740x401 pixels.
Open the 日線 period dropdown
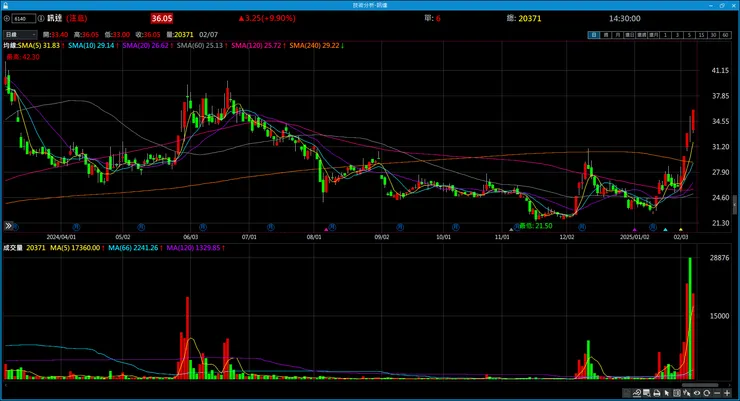(x=20, y=35)
